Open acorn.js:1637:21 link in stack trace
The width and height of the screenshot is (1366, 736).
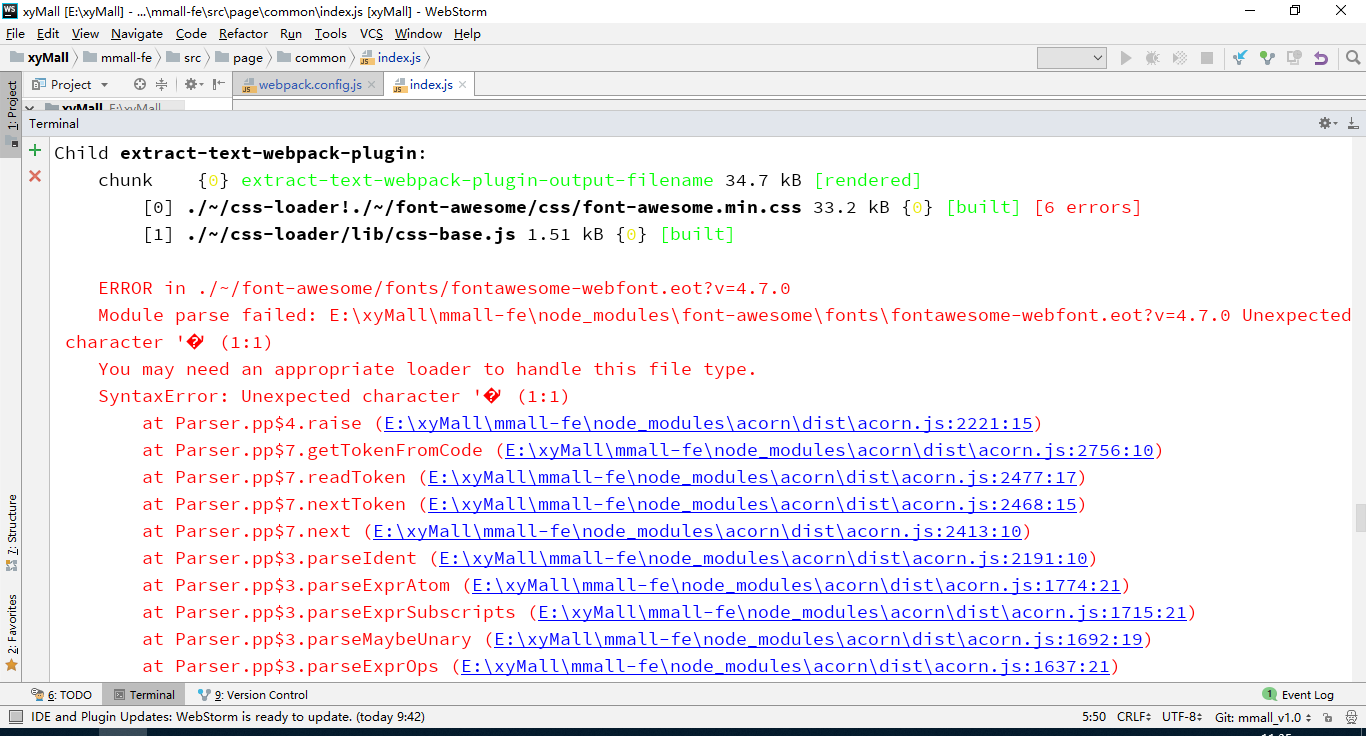pyautogui.click(x=785, y=666)
